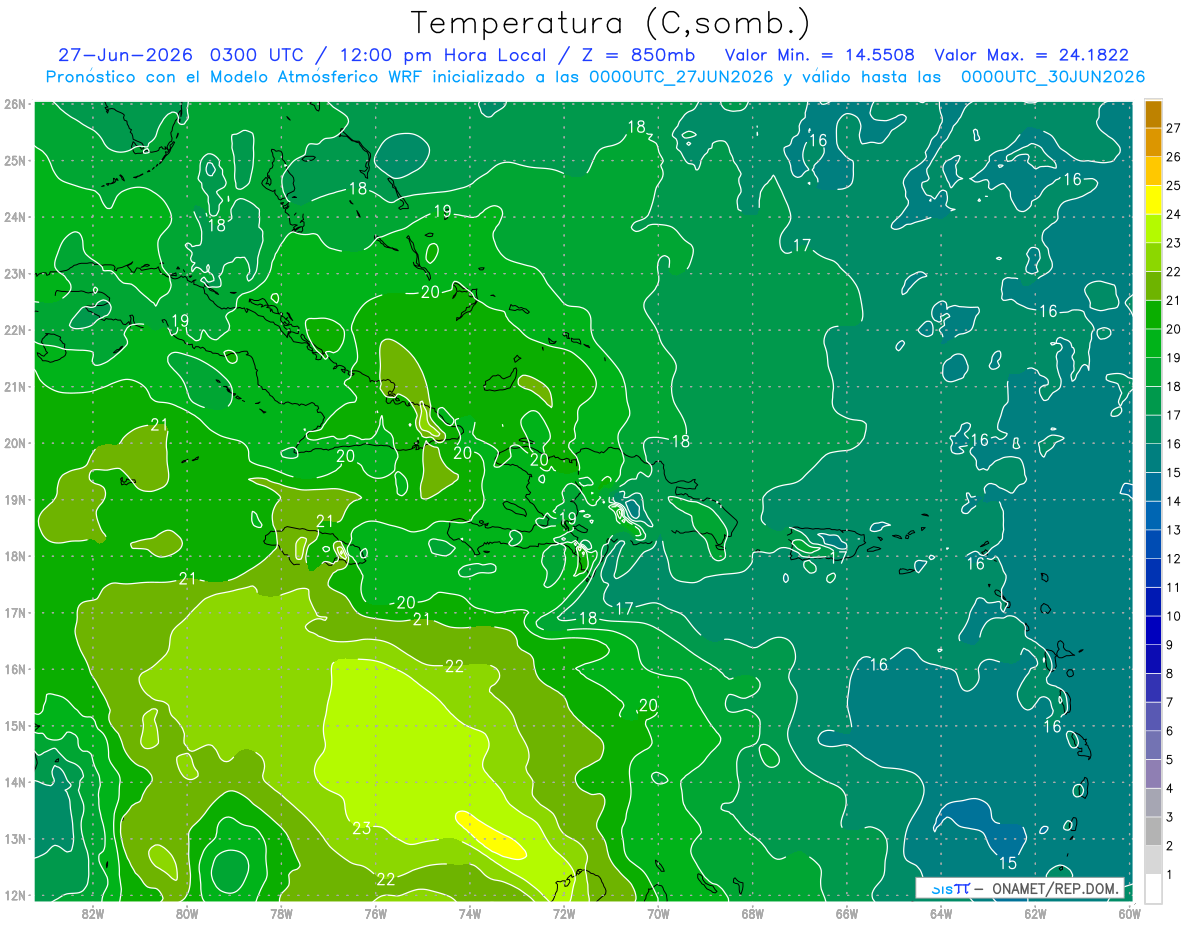Click longitude axis label '72W'

click(x=564, y=913)
